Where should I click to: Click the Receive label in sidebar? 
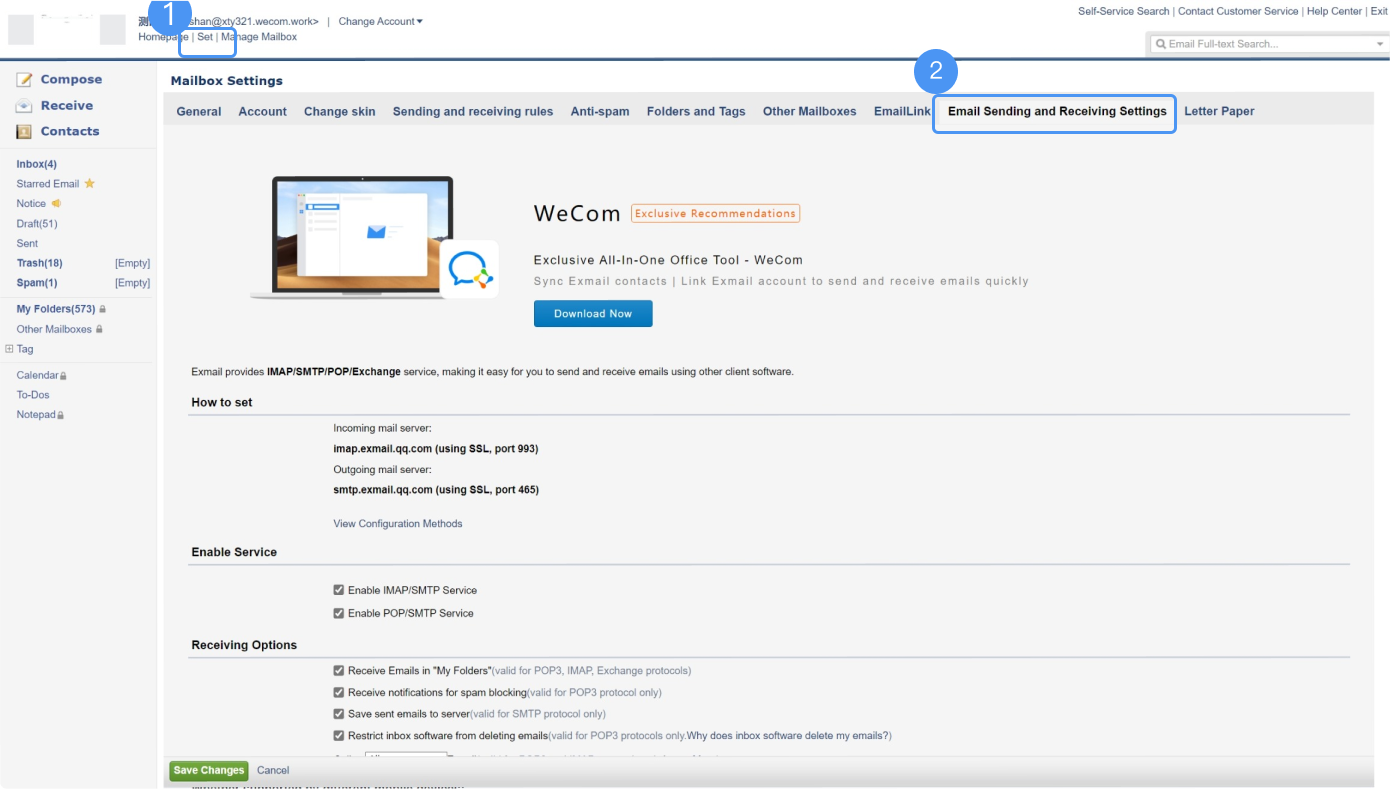pyautogui.click(x=67, y=106)
